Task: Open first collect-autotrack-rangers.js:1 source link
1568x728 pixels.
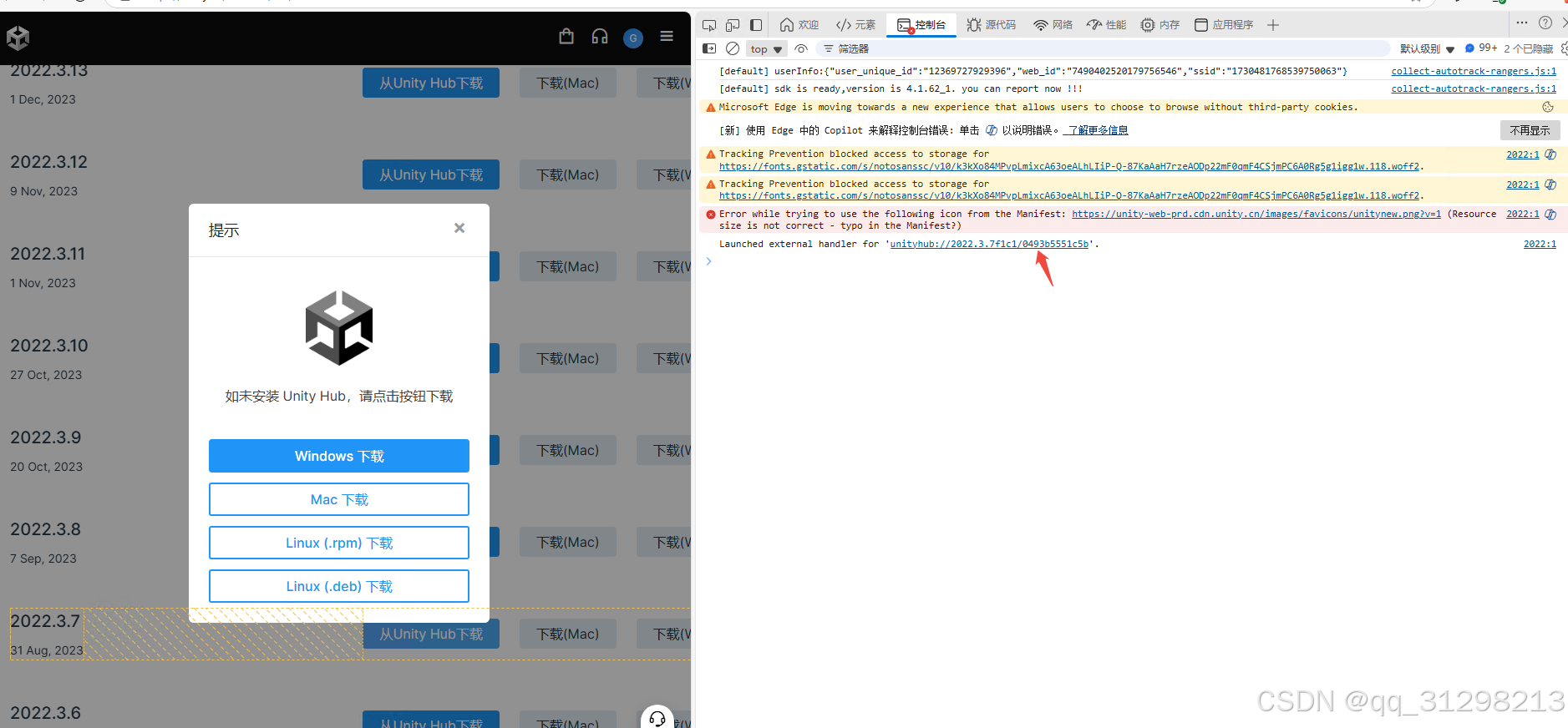Action: (x=1473, y=71)
